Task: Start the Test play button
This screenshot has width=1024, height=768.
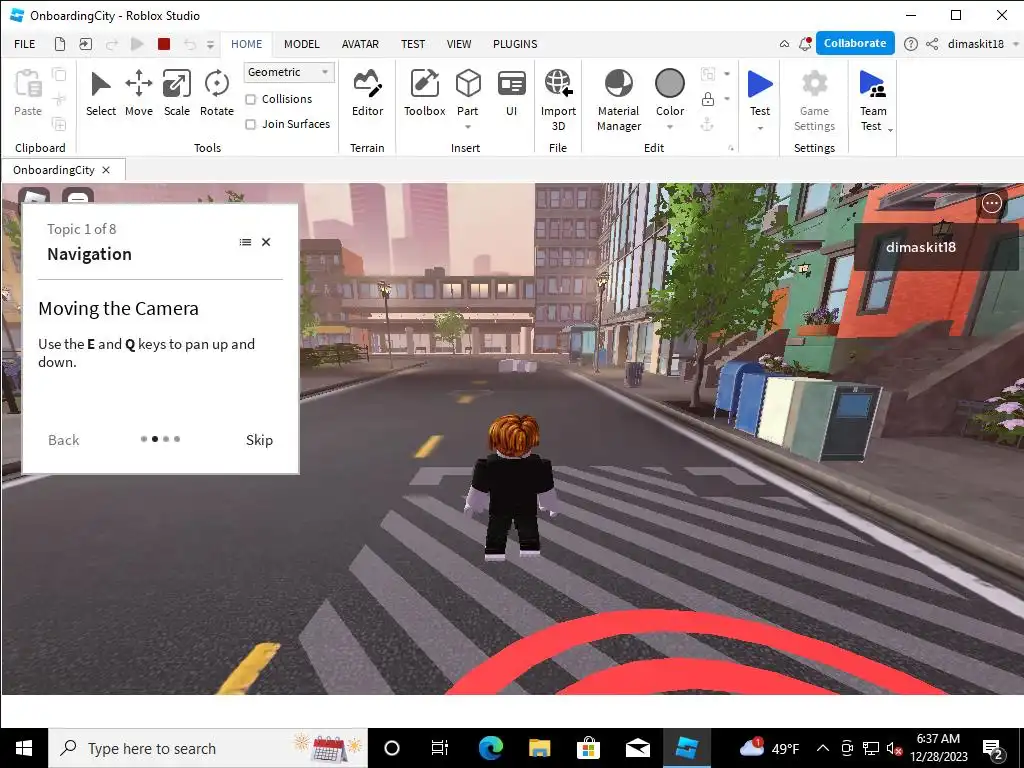Action: 760,84
